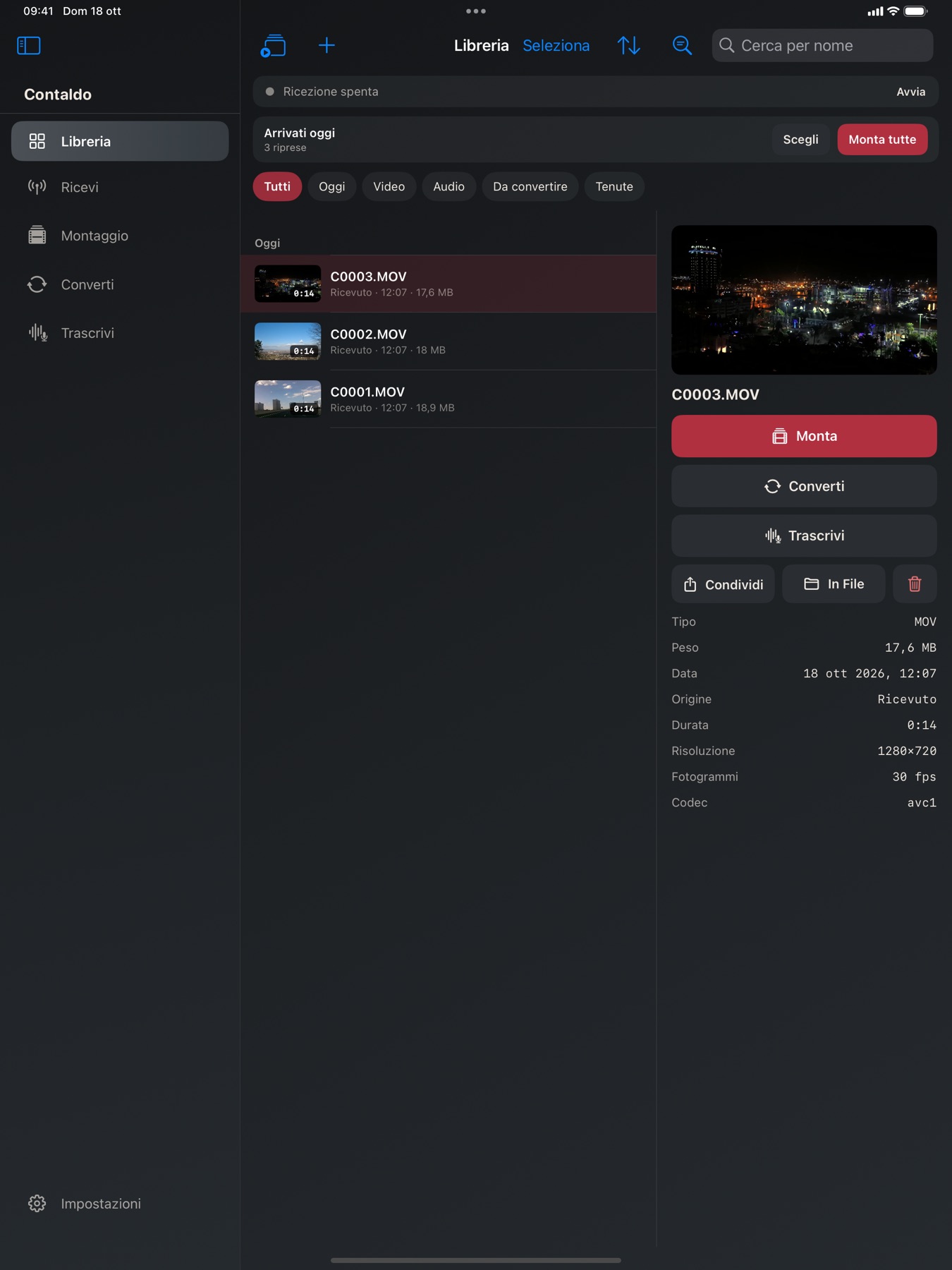This screenshot has width=952, height=1270.
Task: Share the clip with Condividi
Action: [723, 583]
